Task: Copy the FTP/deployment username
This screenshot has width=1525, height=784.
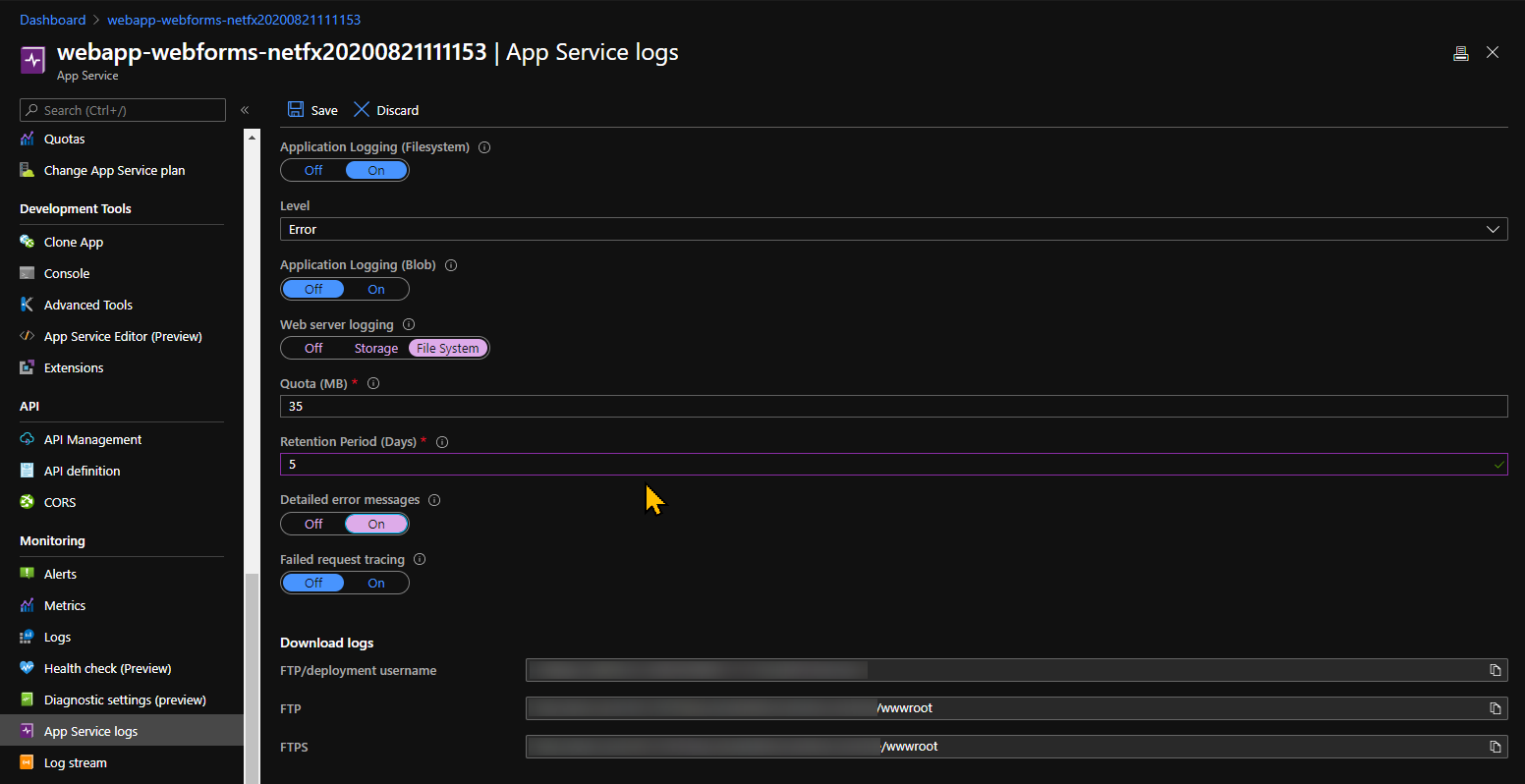Action: coord(1495,670)
